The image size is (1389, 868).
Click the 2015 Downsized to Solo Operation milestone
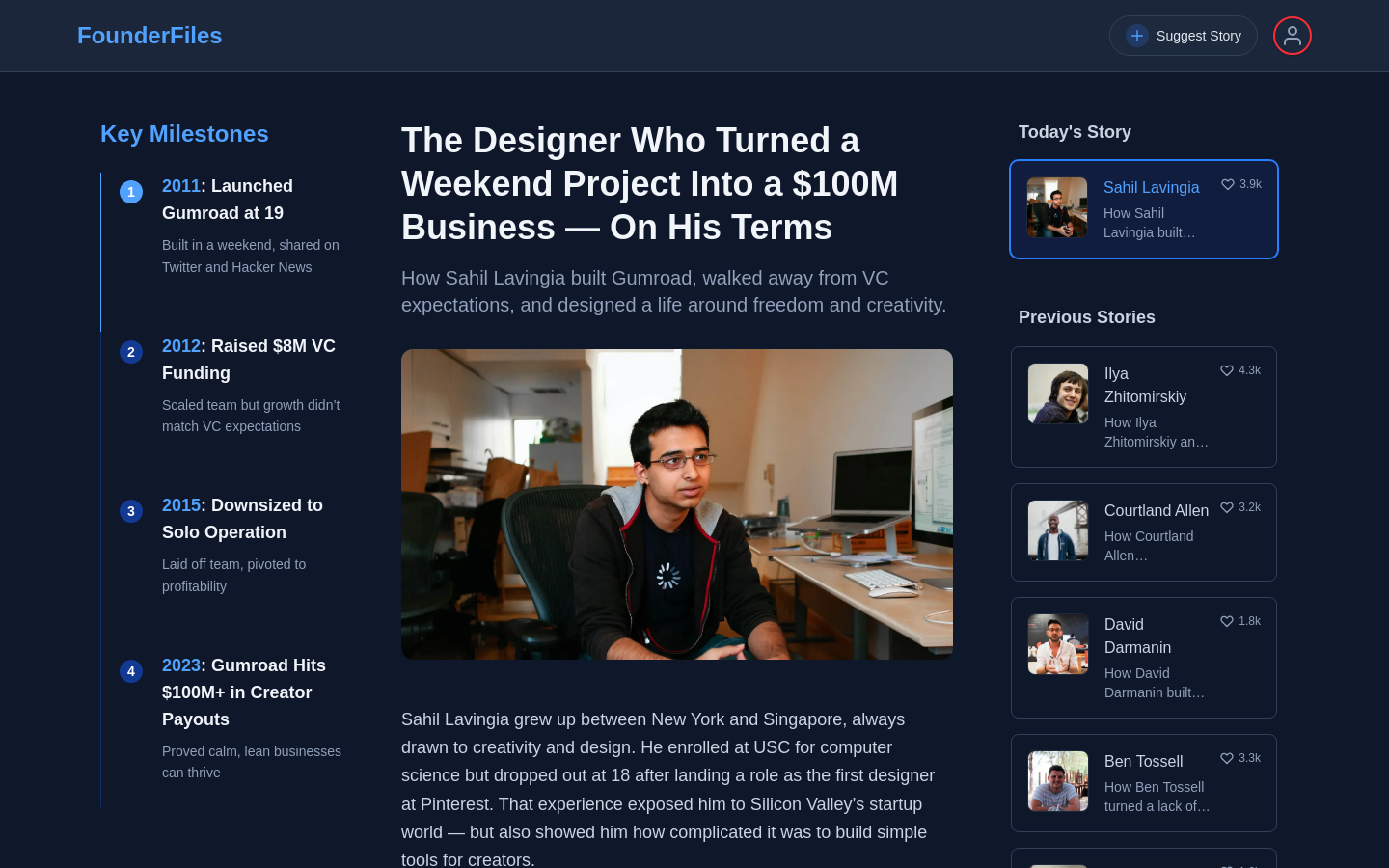coord(242,519)
